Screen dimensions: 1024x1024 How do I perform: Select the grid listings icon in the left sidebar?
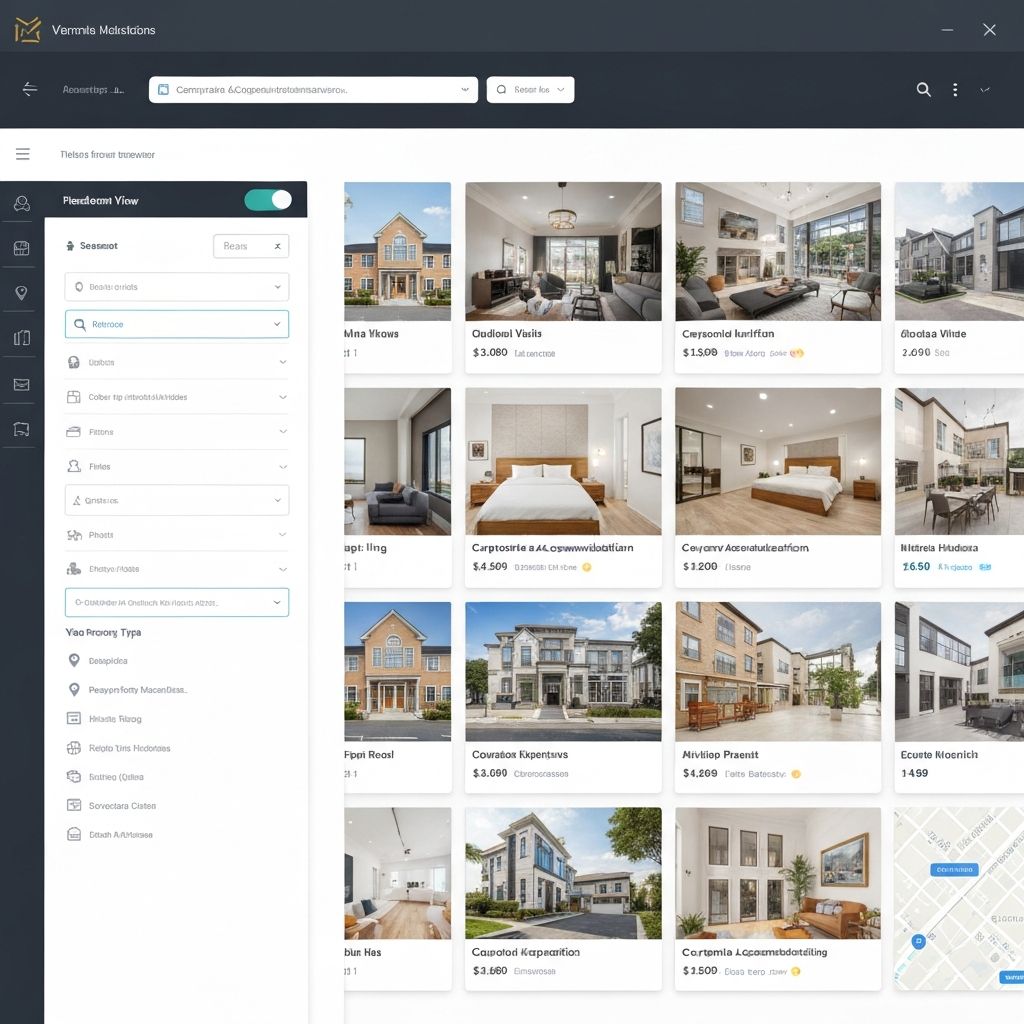[x=20, y=246]
